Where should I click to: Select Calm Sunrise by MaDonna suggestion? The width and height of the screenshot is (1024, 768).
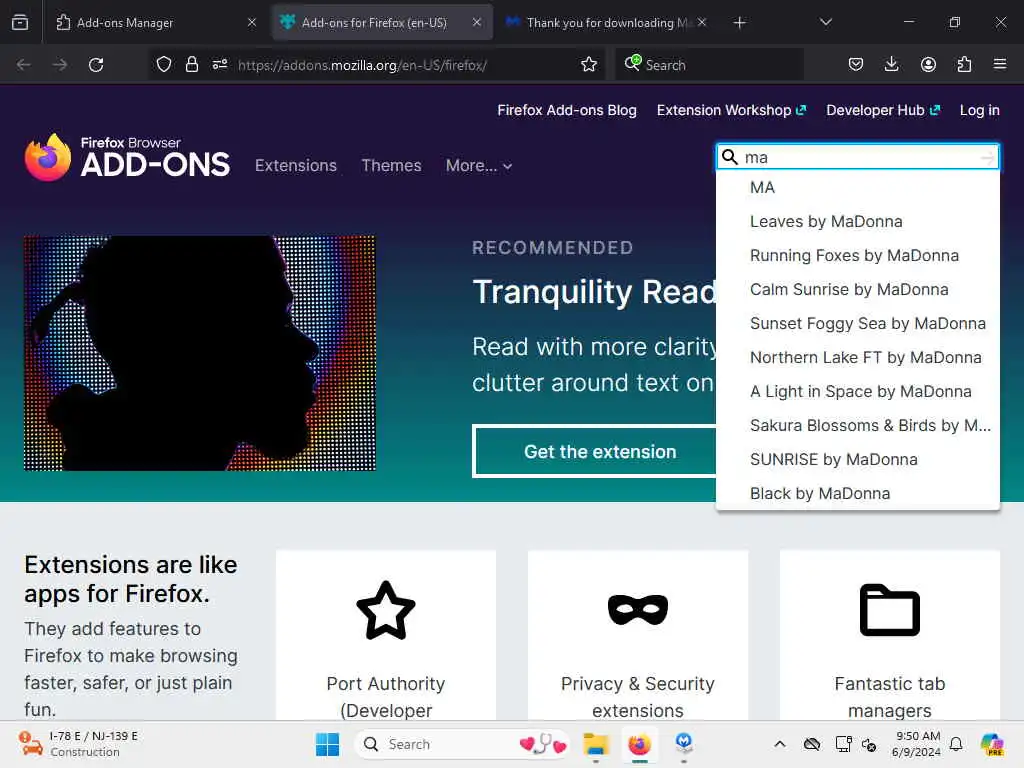click(x=857, y=289)
